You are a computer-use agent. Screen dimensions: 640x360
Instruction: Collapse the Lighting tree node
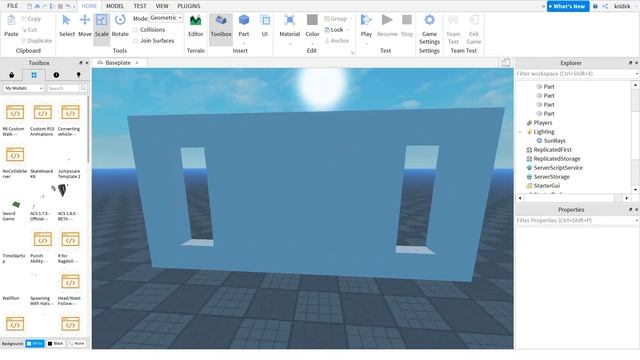click(x=520, y=132)
